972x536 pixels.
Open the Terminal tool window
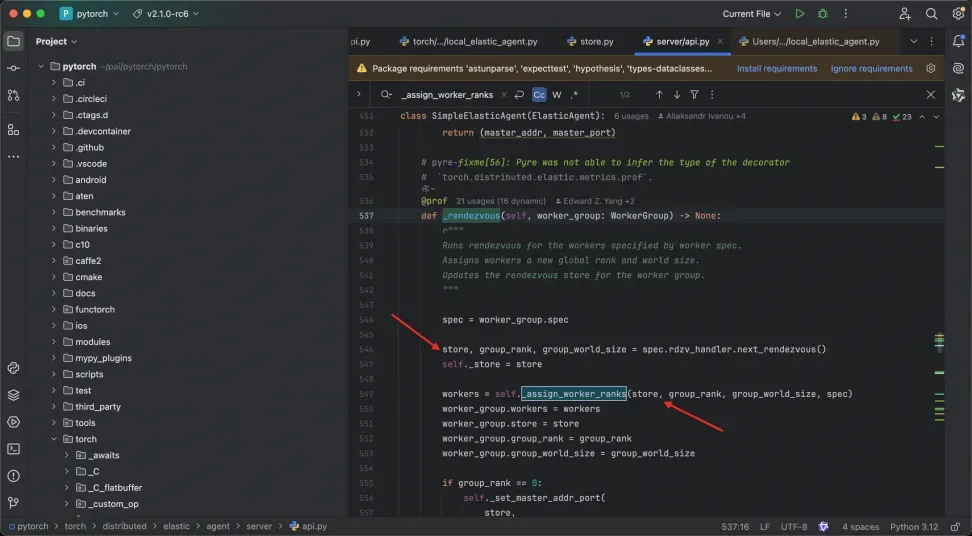(x=13, y=449)
